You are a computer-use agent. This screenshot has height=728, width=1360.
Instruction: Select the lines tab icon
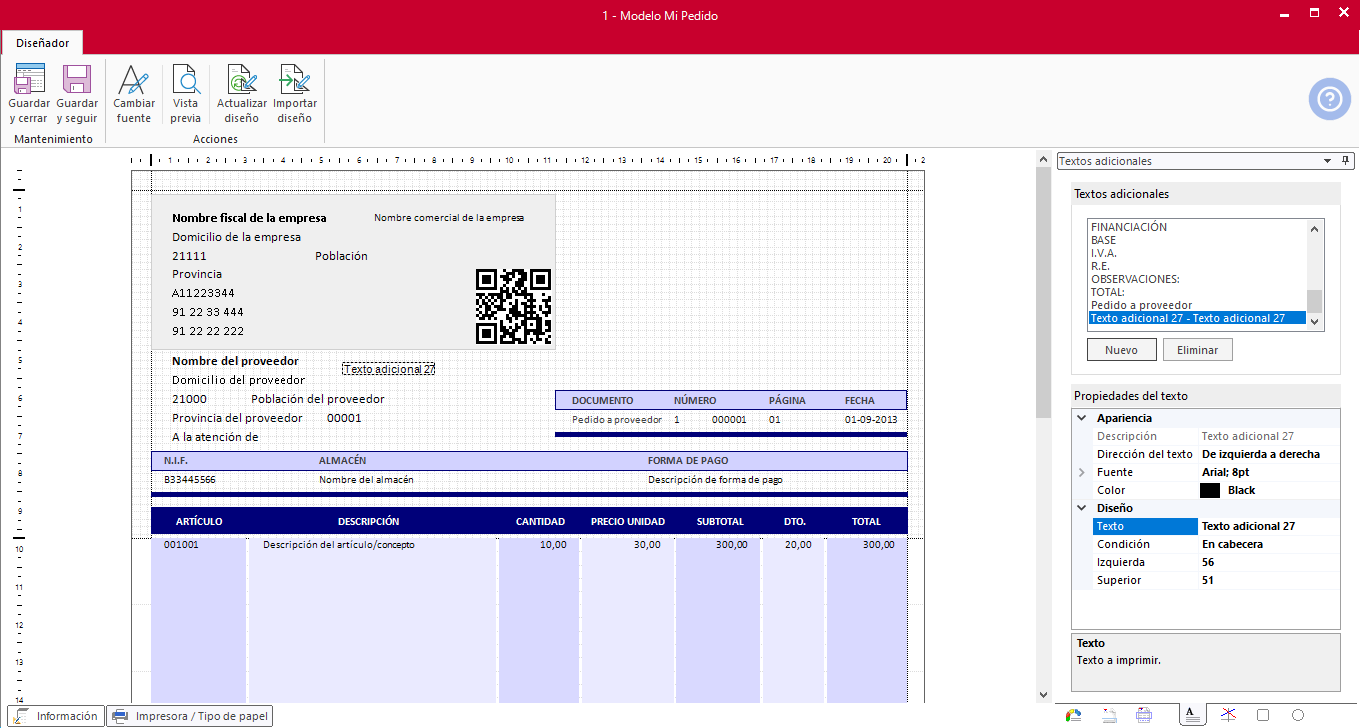coord(1229,715)
